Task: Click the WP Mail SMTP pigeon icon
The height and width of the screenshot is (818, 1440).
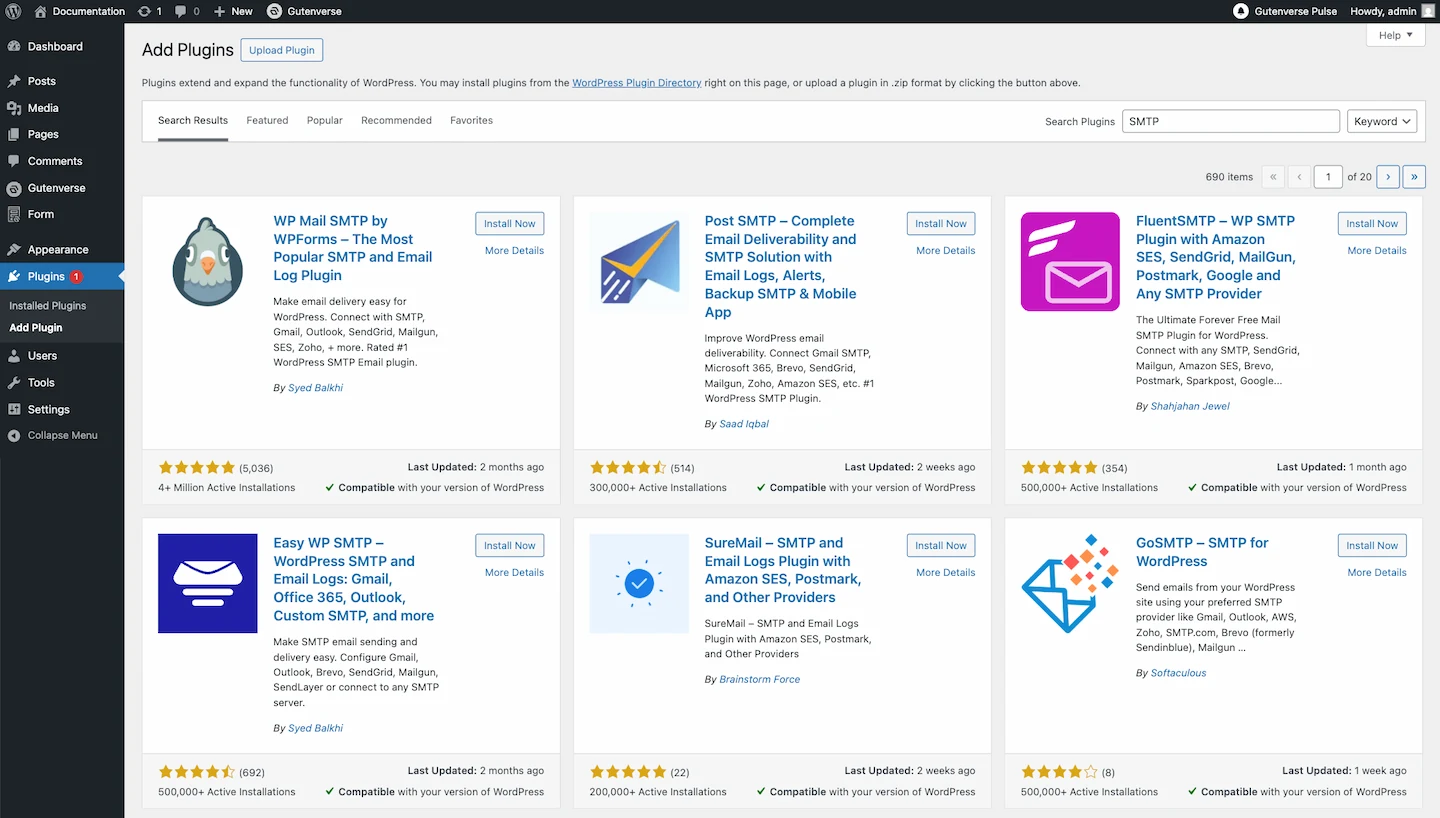Action: [x=207, y=261]
